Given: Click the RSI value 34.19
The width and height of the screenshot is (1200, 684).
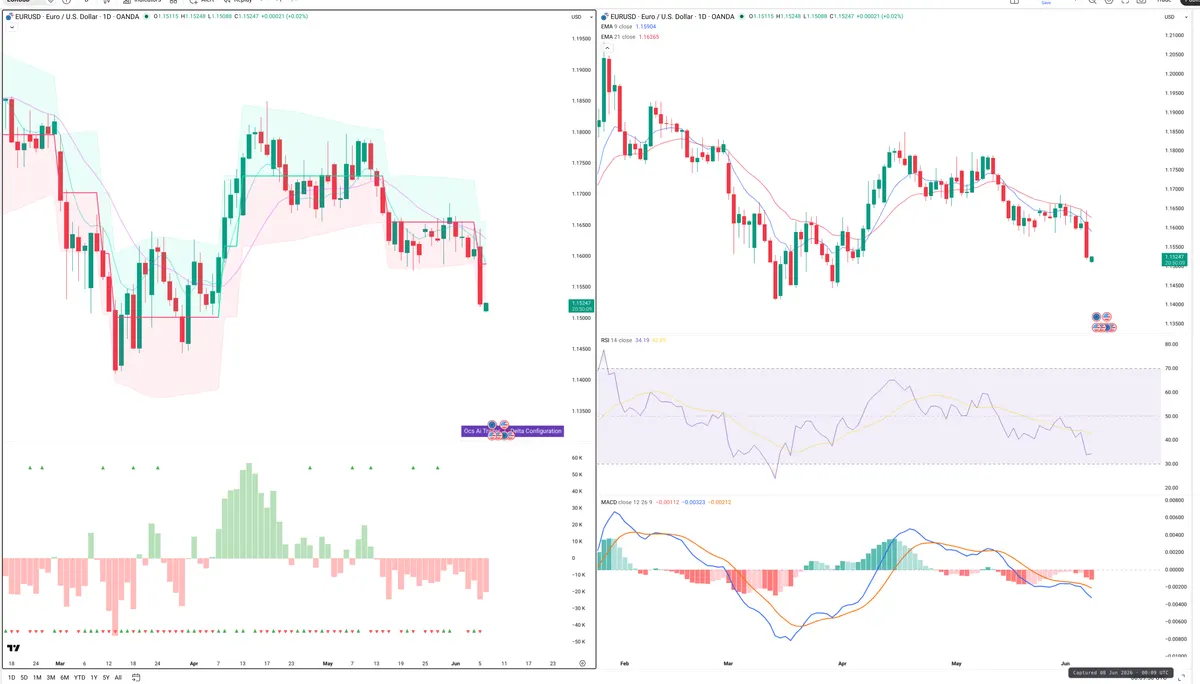Looking at the screenshot, I should pos(641,340).
